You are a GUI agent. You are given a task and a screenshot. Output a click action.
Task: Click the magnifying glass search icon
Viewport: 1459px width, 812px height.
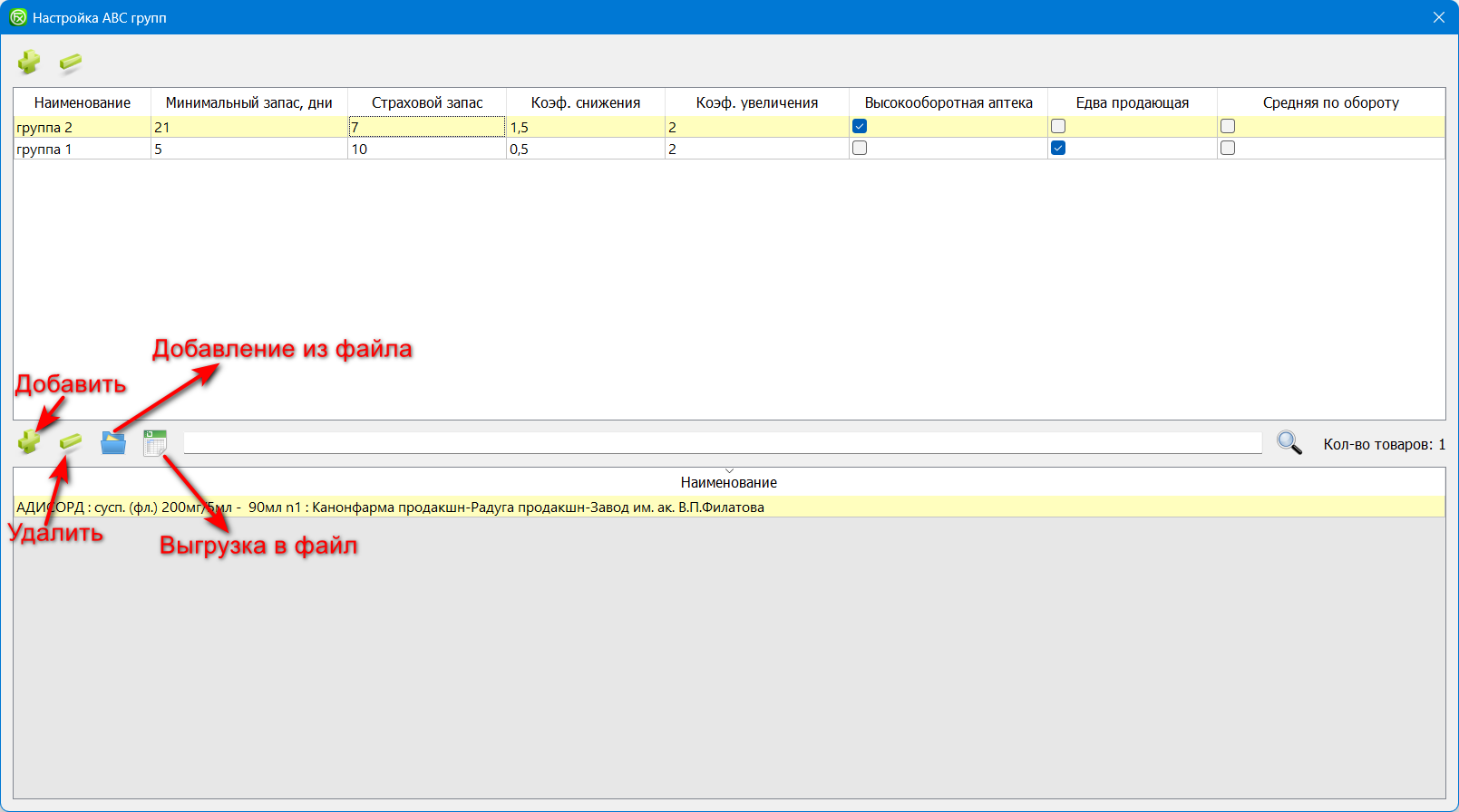pyautogui.click(x=1289, y=443)
